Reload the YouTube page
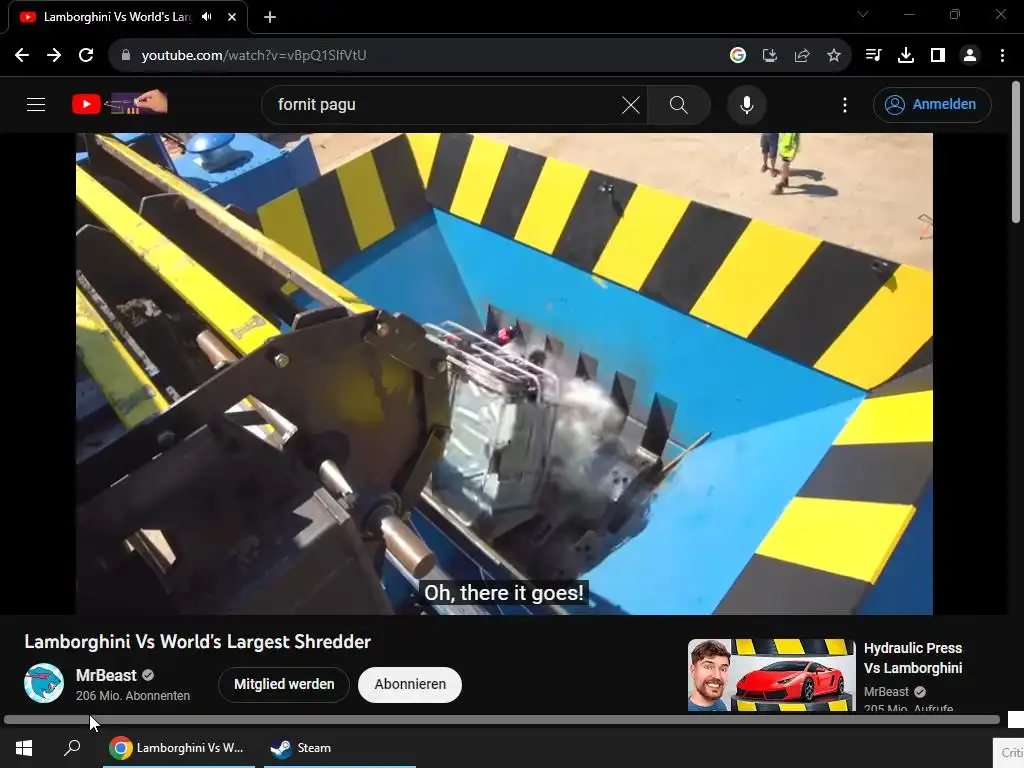Image resolution: width=1024 pixels, height=768 pixels. tap(86, 56)
